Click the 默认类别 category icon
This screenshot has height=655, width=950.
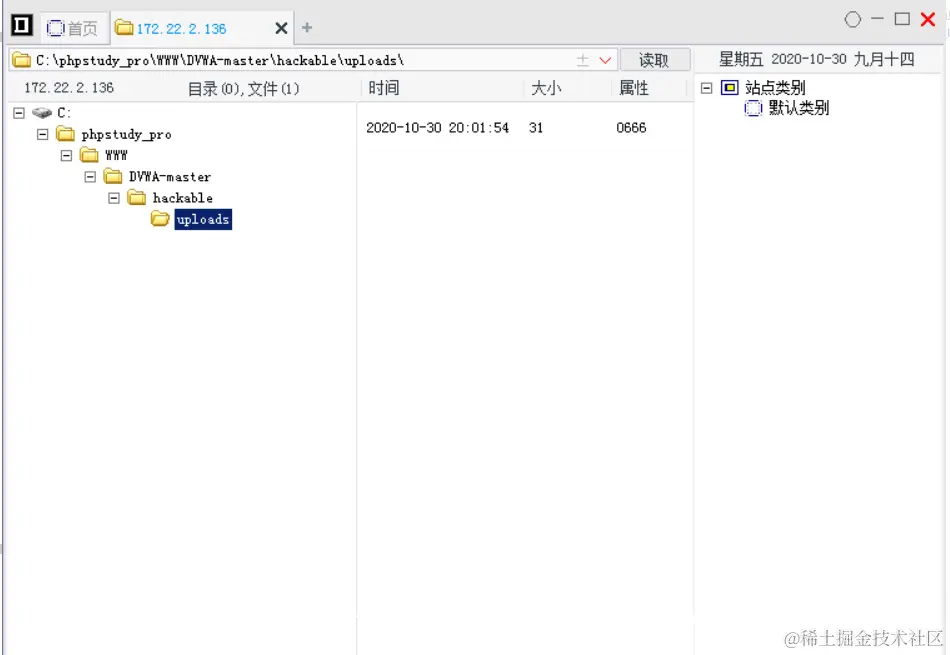point(753,108)
